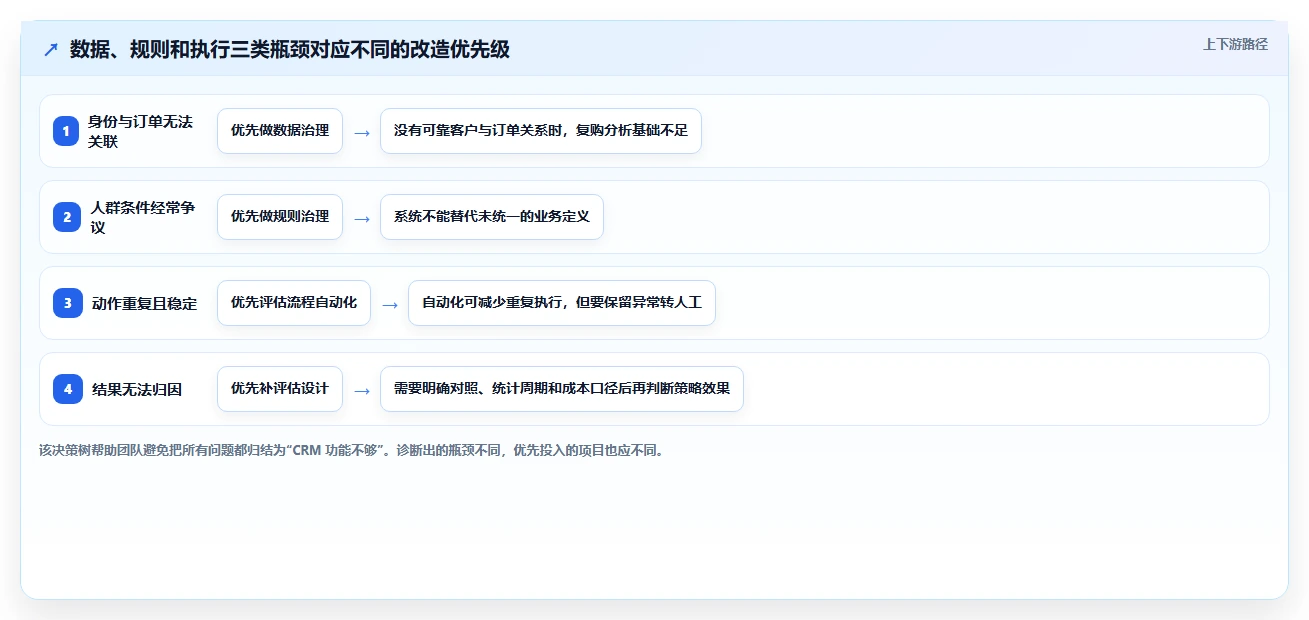Click the box 没有可靠客户与订单关系时，复购分析基础不足

tap(541, 131)
